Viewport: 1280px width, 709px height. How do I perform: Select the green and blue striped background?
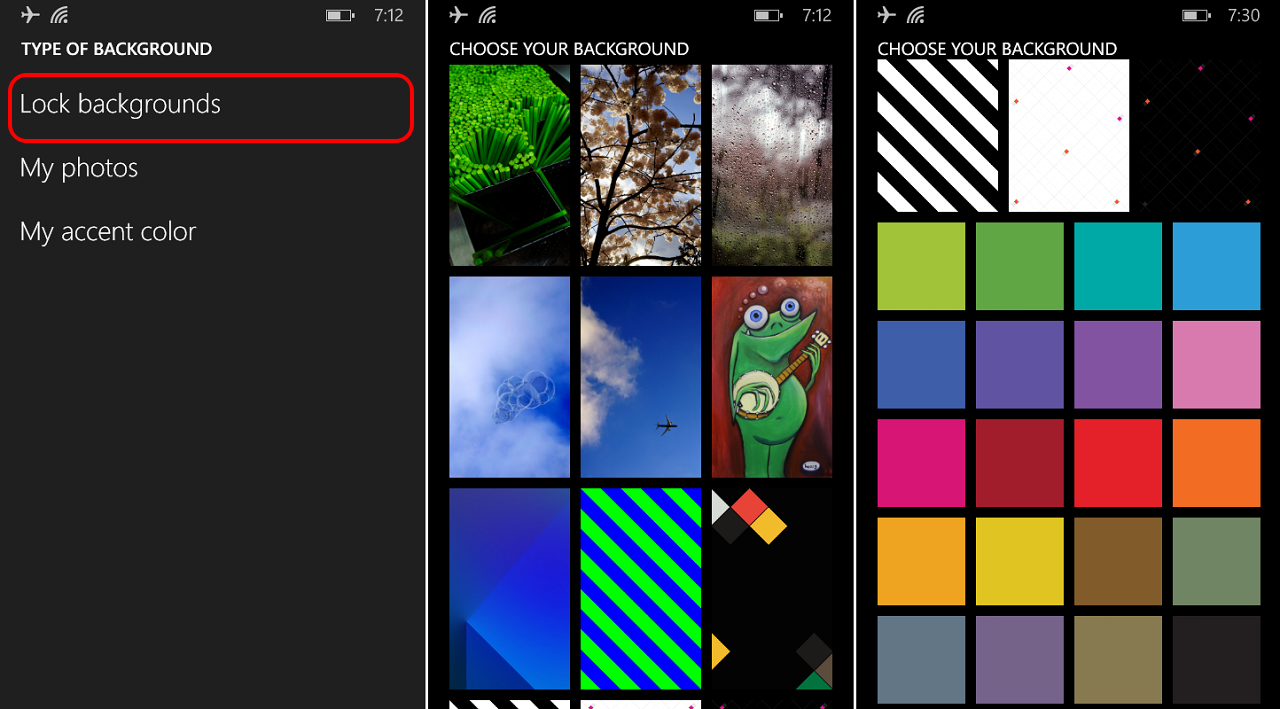(x=640, y=588)
